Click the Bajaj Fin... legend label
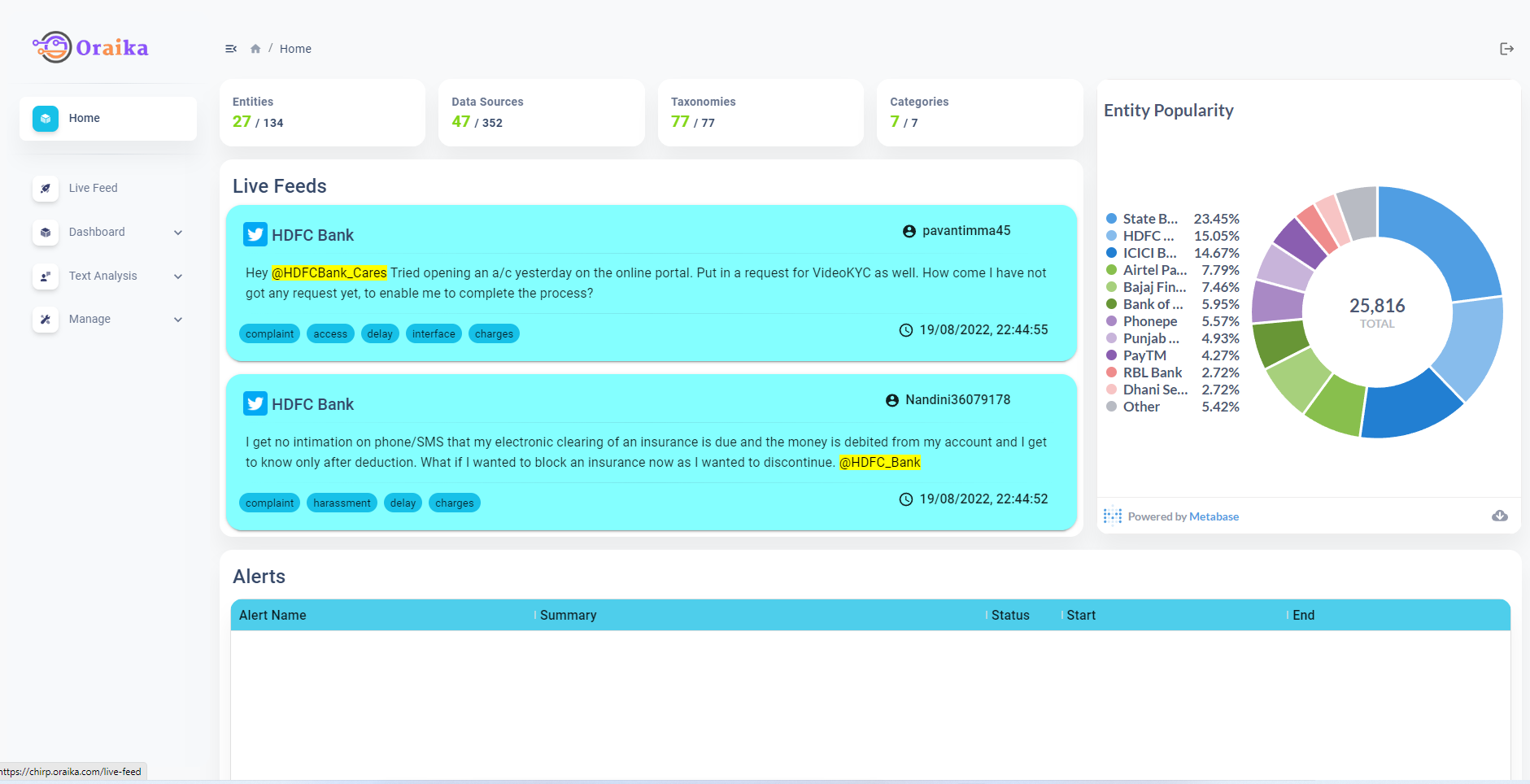1530x784 pixels. [1155, 287]
